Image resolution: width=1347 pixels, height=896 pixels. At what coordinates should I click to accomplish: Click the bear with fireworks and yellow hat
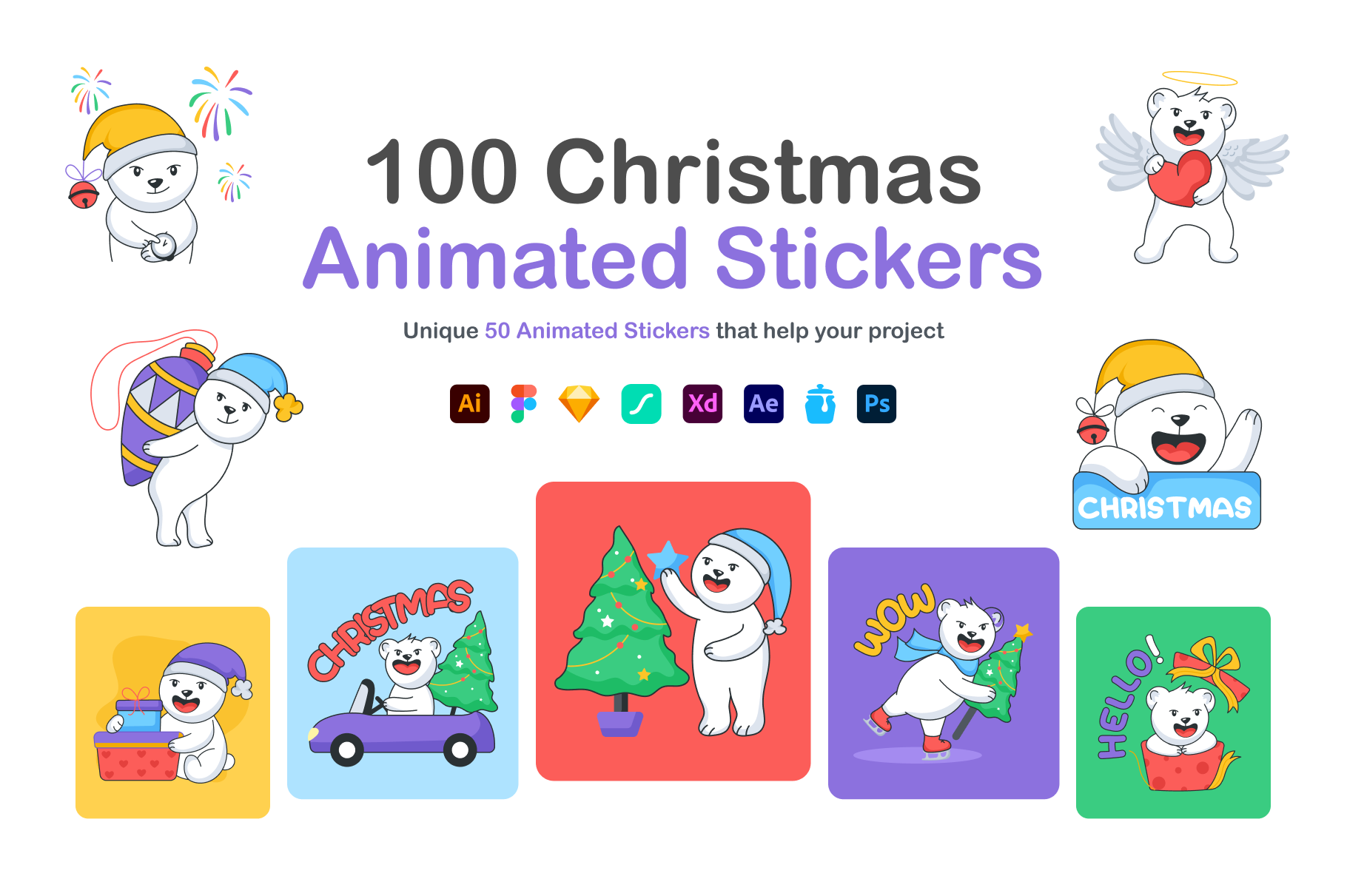[x=158, y=165]
